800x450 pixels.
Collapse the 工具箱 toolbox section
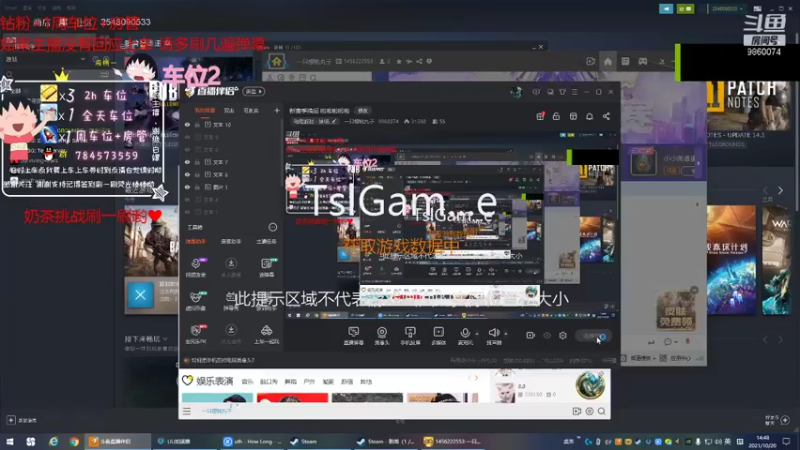click(272, 227)
